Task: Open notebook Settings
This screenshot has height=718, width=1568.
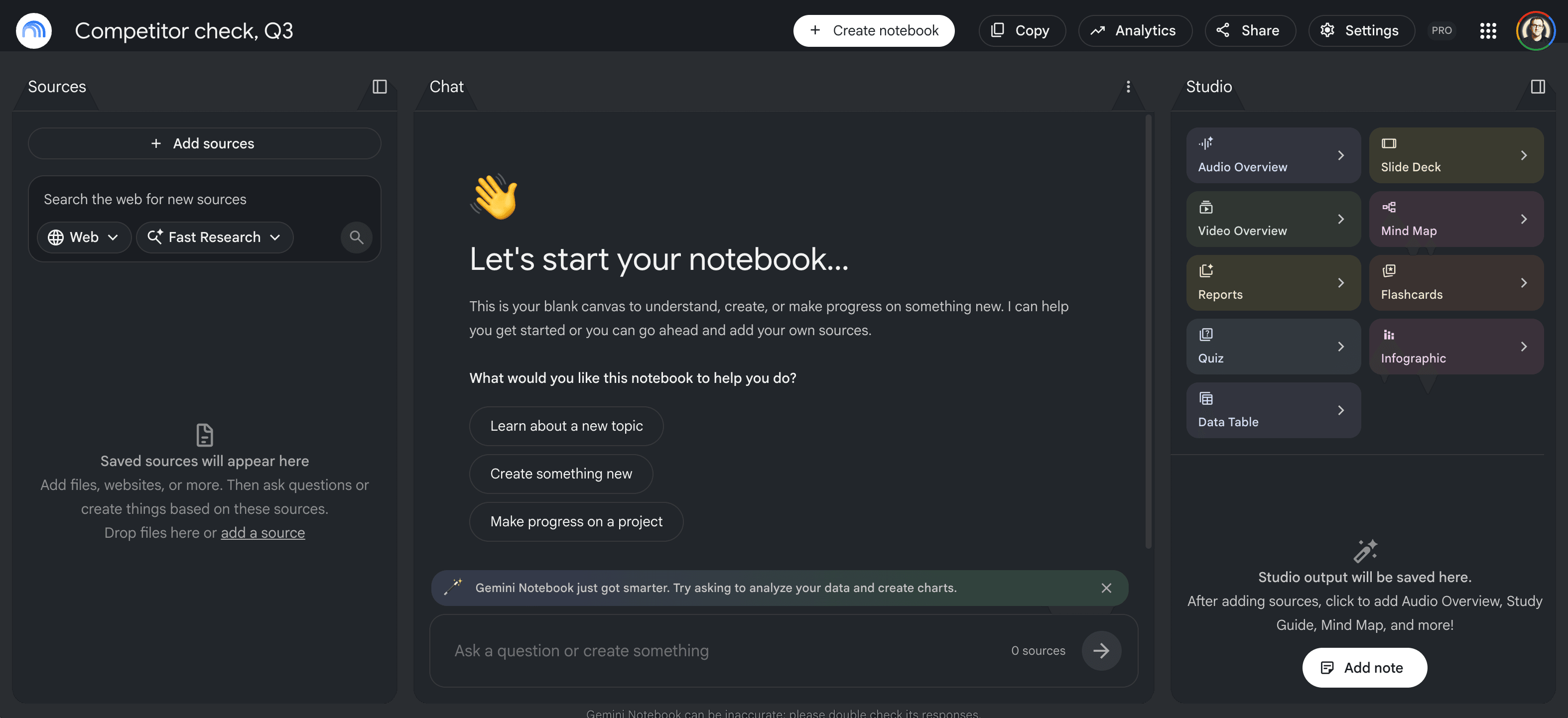Action: click(1361, 30)
